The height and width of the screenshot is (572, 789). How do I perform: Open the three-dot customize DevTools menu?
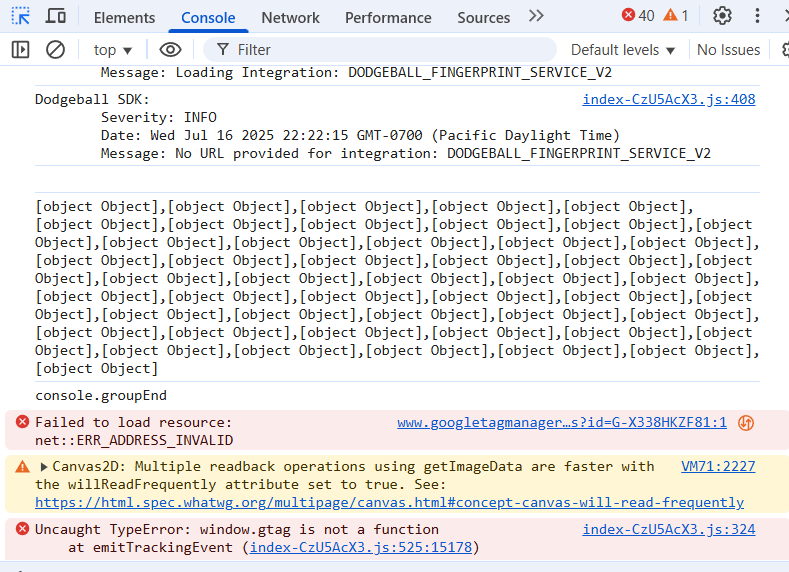click(x=757, y=16)
